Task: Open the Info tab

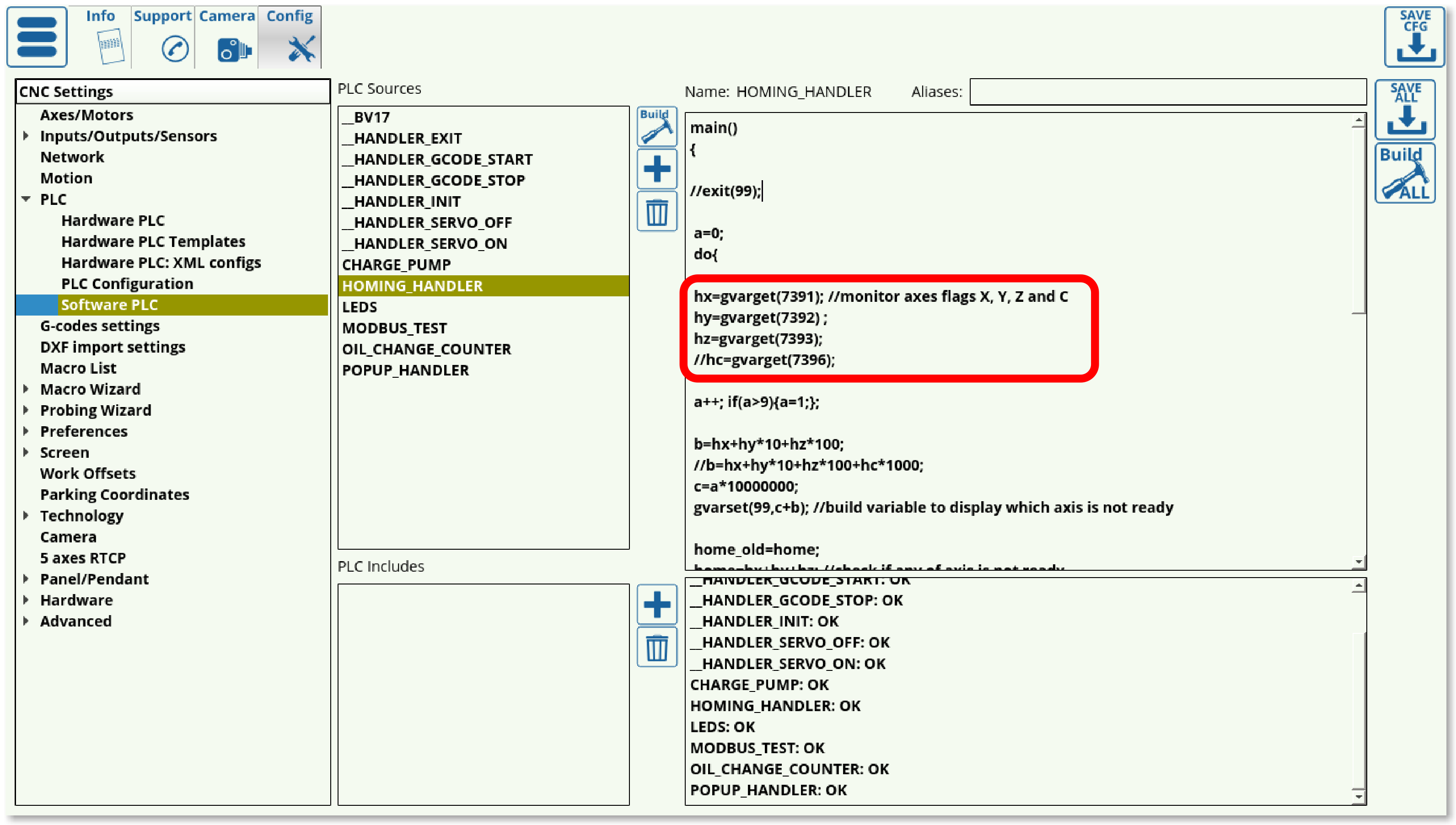Action: click(x=101, y=37)
